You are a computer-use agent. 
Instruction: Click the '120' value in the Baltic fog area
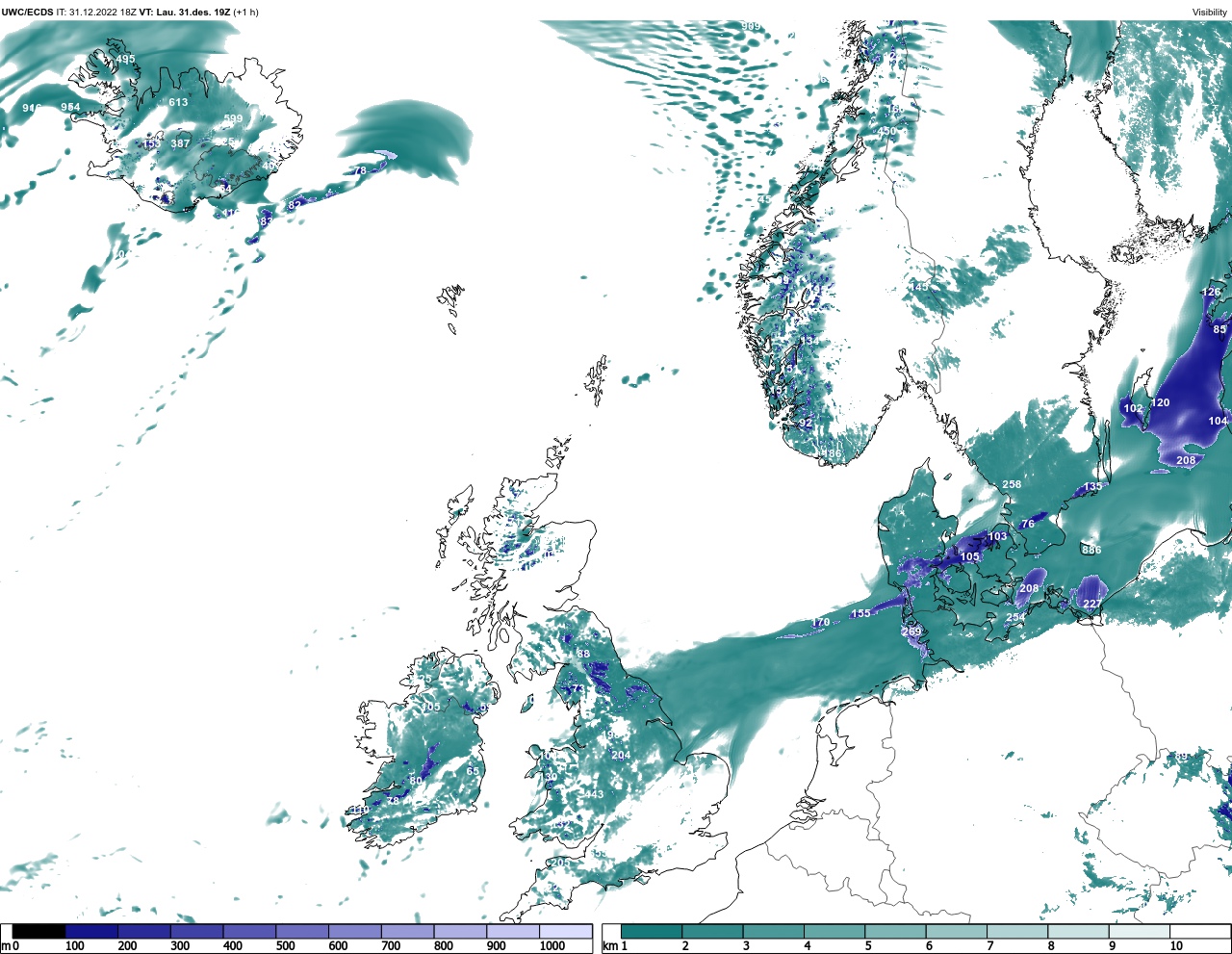click(x=1161, y=402)
